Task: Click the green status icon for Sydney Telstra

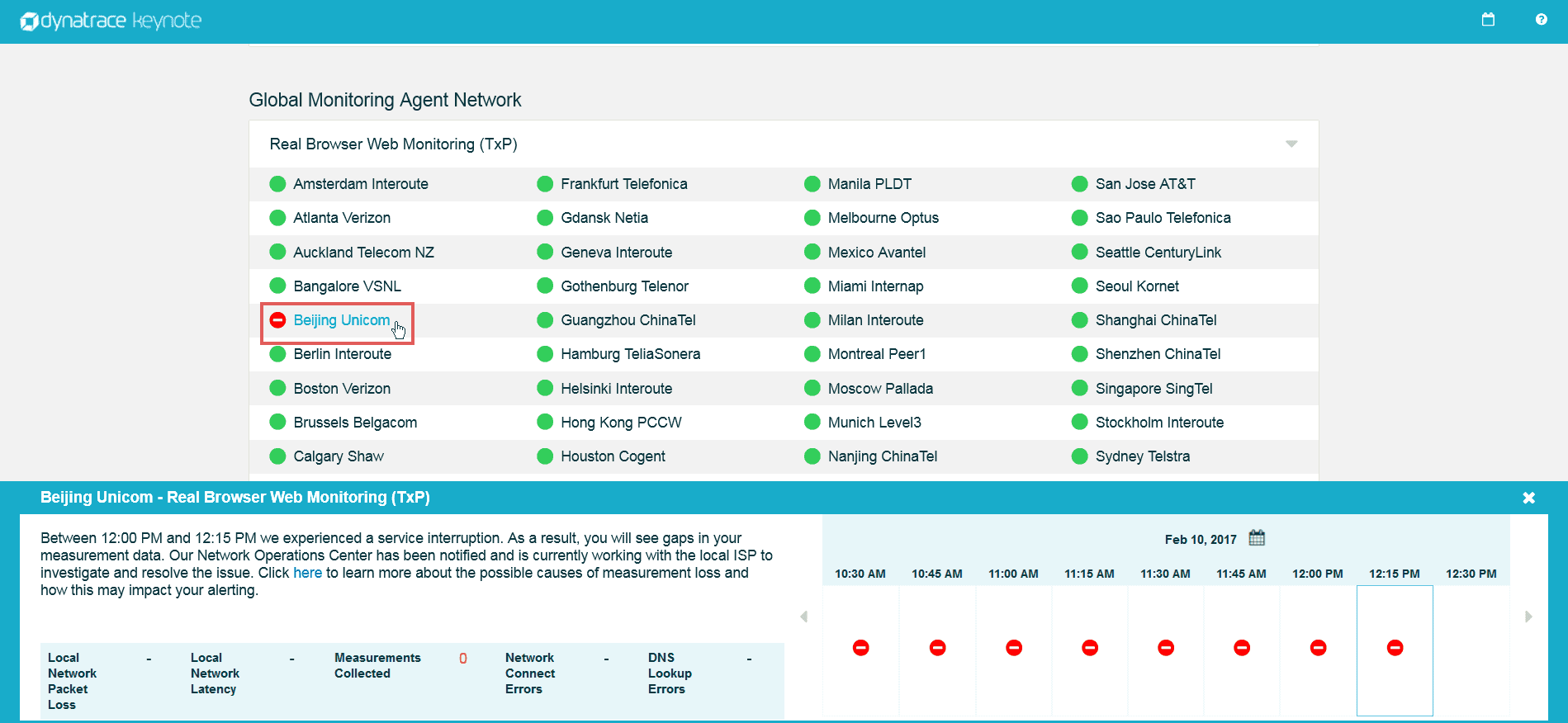Action: click(1079, 456)
